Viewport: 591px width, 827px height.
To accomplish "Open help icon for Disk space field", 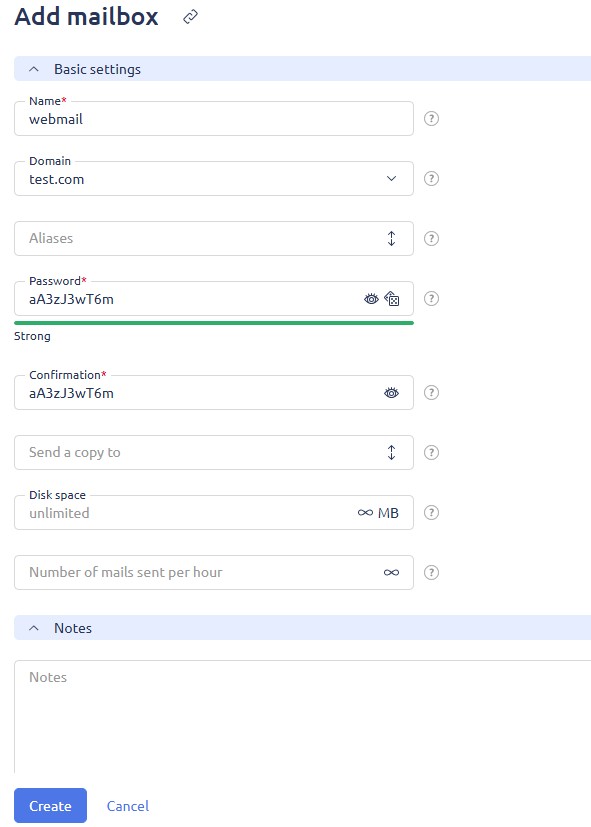I will [x=431, y=513].
